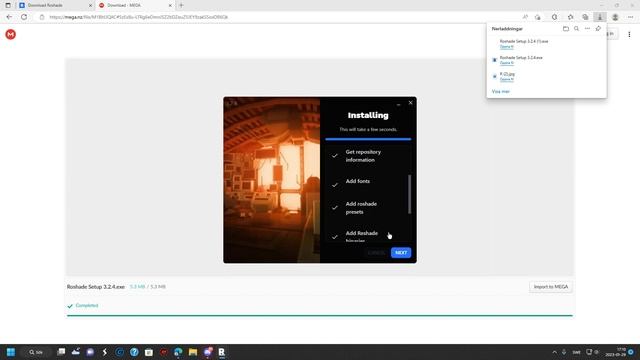Close the Download Roshade tab

[90, 5]
